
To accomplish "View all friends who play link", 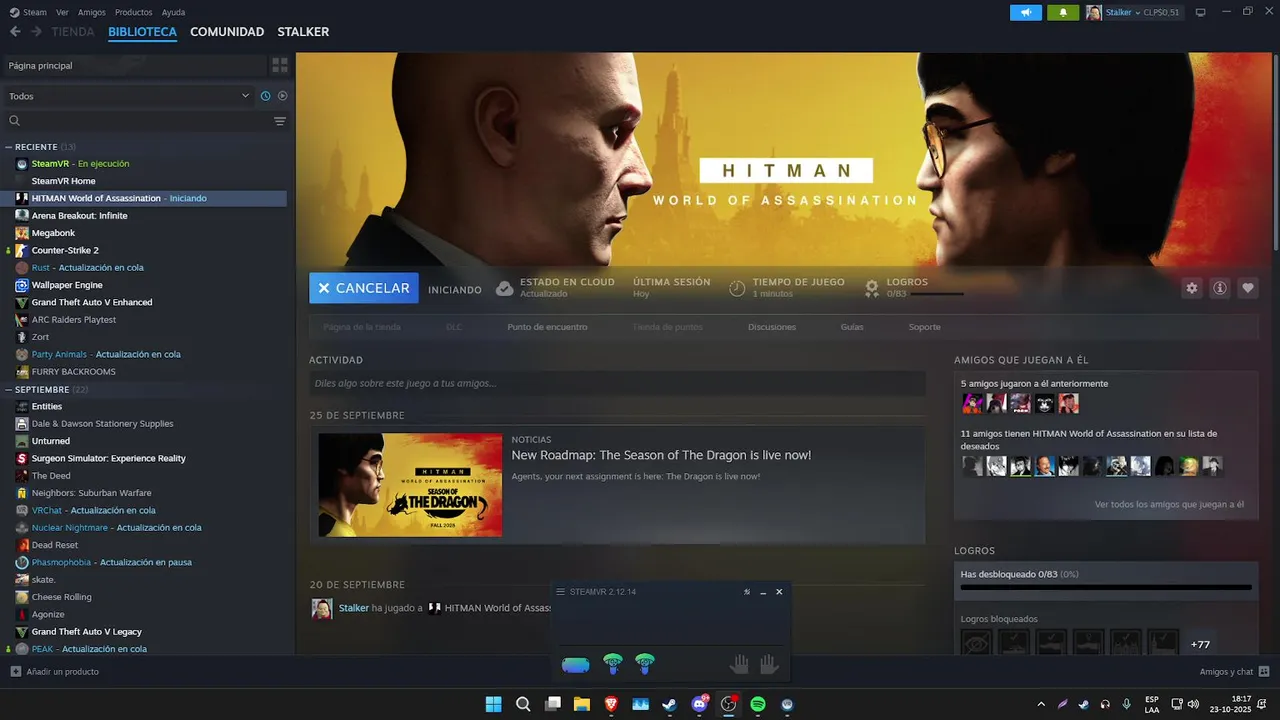I will [1169, 505].
